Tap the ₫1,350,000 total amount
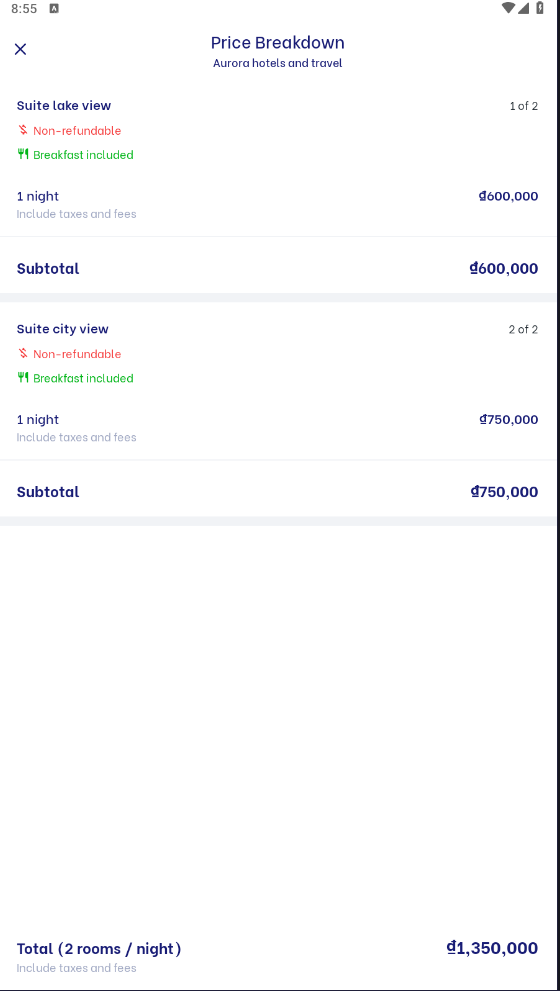Image resolution: width=560 pixels, height=991 pixels. pos(492,948)
